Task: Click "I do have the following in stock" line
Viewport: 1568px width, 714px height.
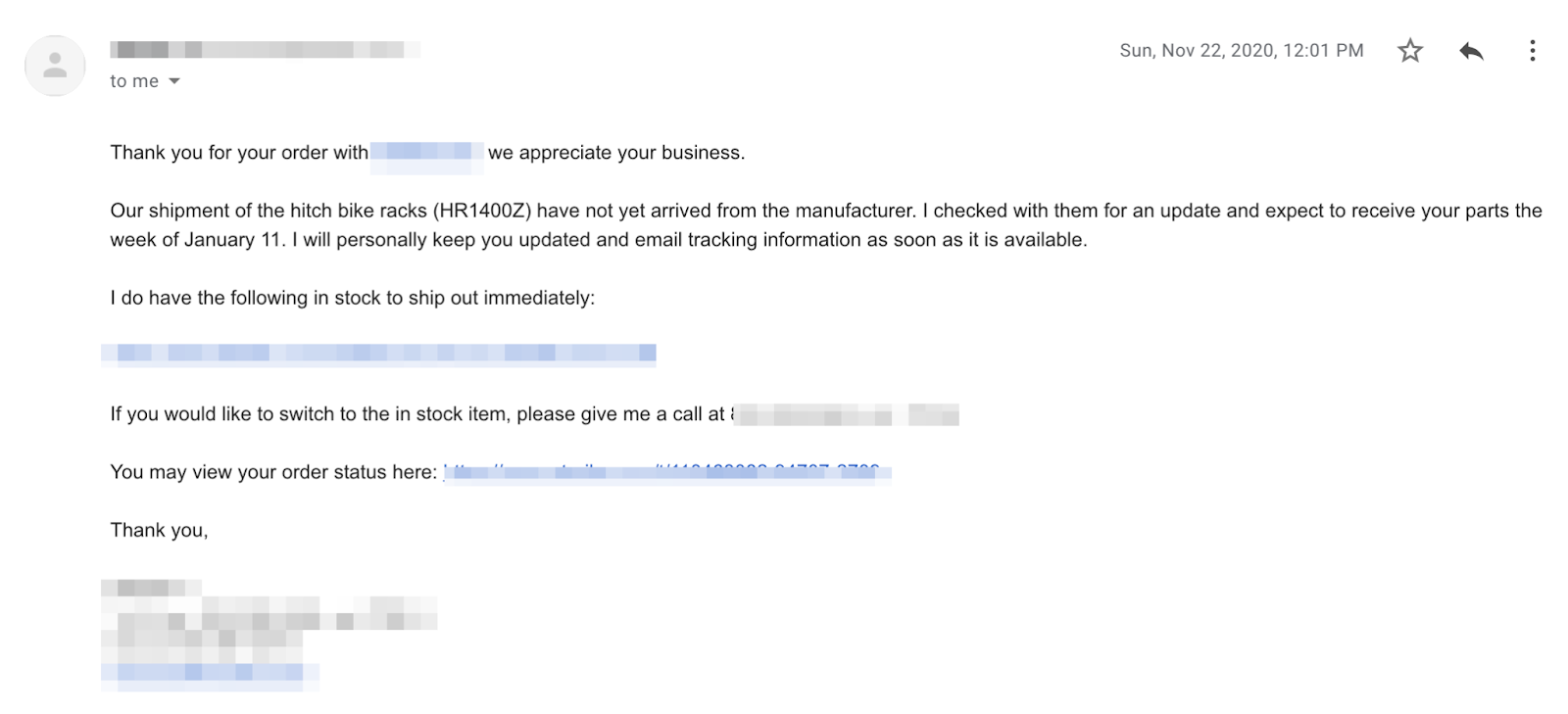Action: click(352, 298)
